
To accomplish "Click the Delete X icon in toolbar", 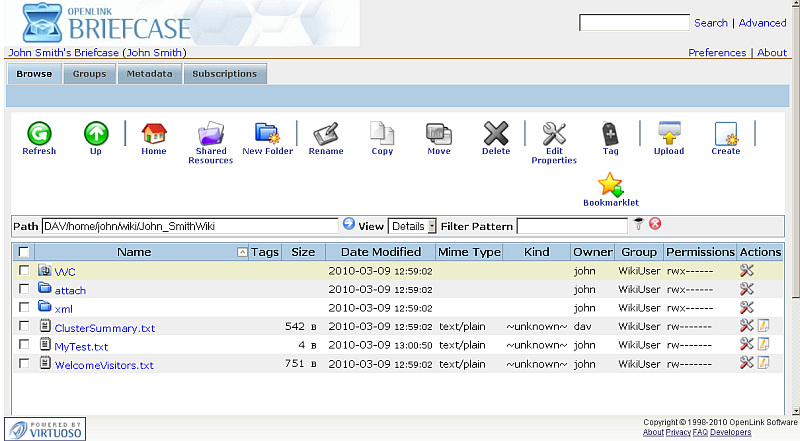I will 496,133.
